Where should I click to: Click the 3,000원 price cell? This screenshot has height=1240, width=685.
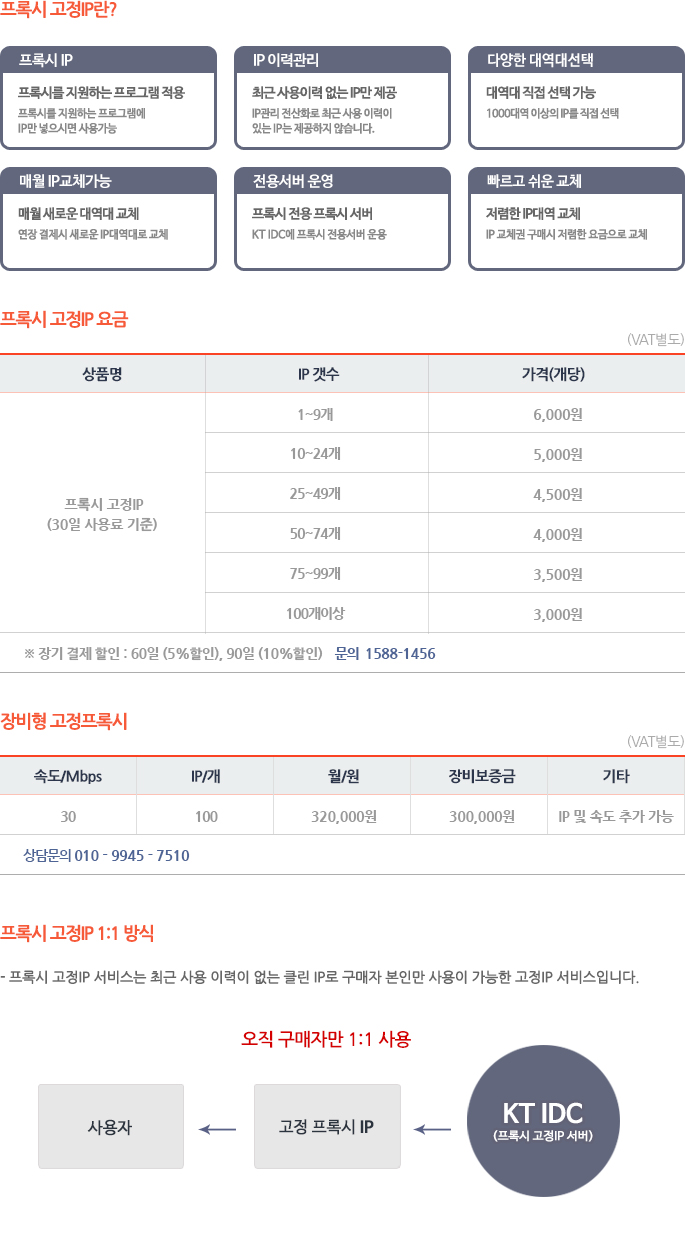click(557, 613)
